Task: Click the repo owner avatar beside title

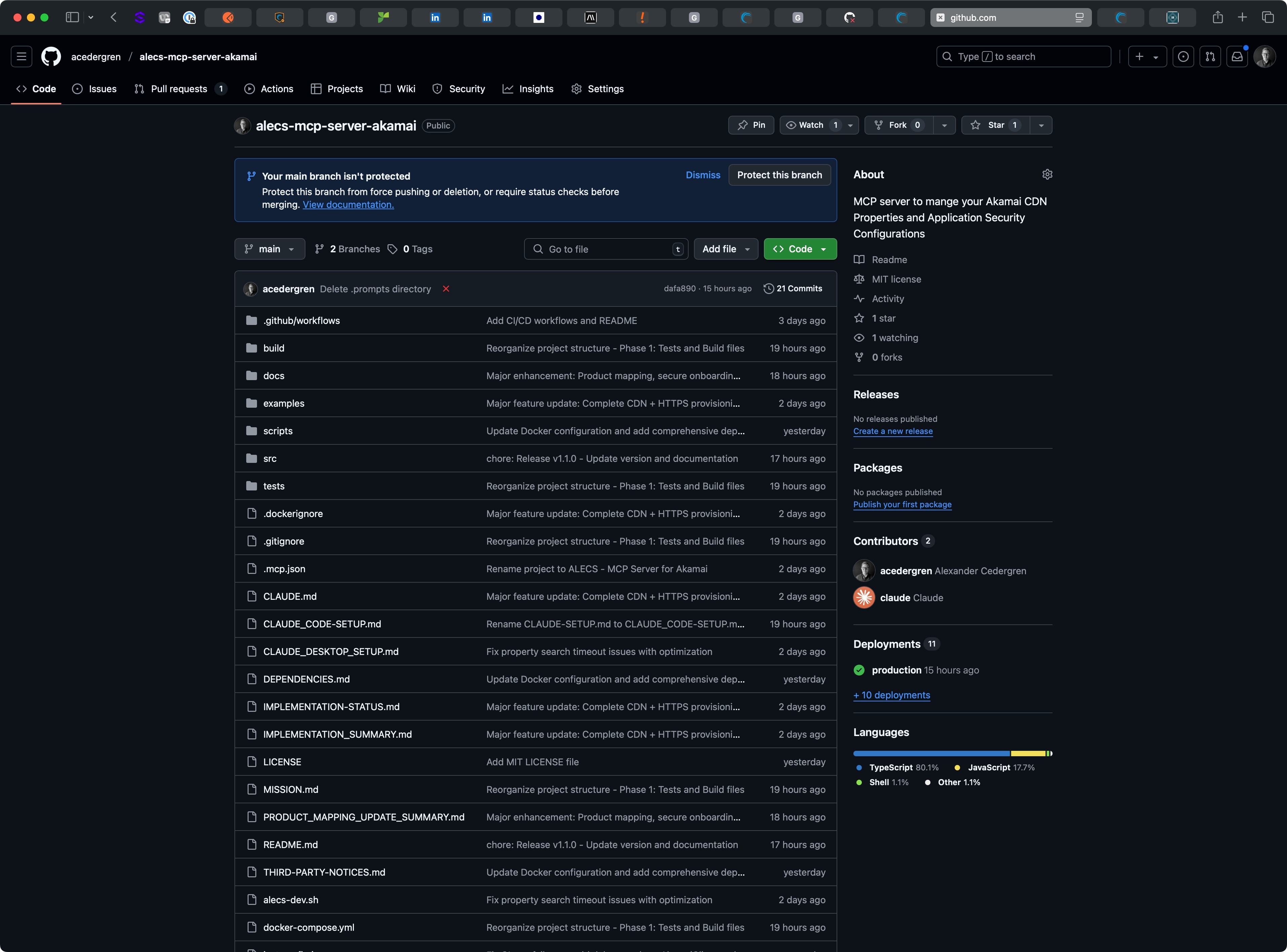Action: pyautogui.click(x=243, y=125)
